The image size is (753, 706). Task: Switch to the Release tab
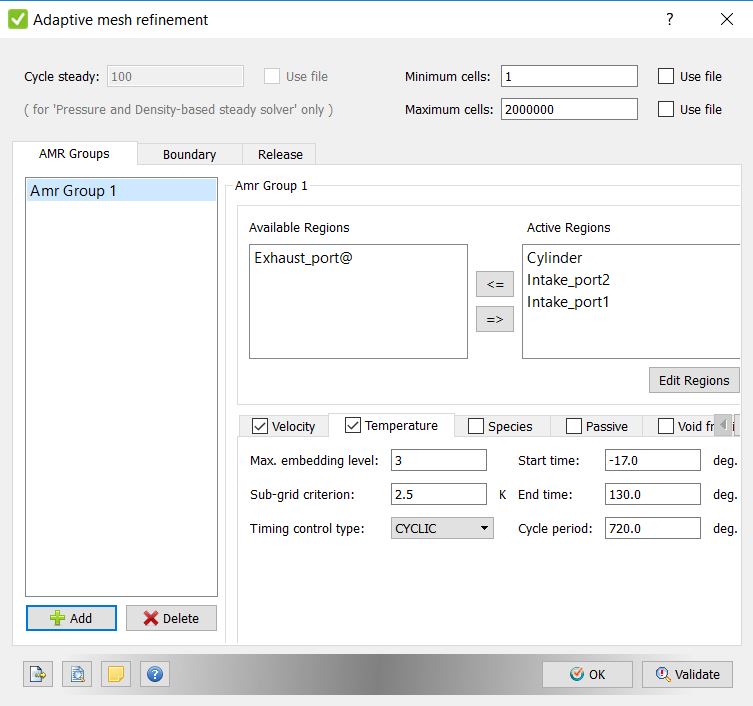280,155
